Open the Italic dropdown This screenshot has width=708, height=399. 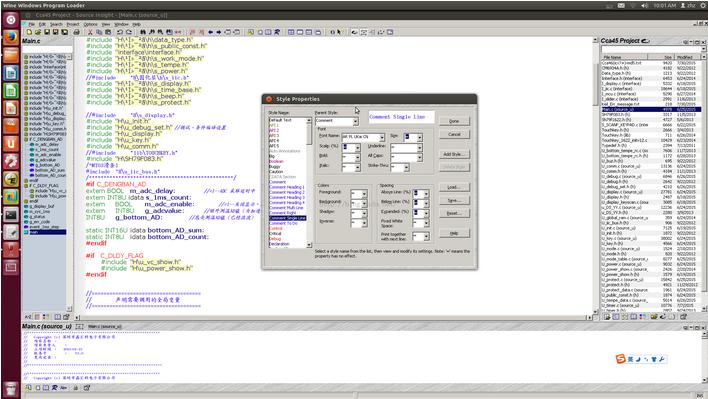click(x=358, y=167)
